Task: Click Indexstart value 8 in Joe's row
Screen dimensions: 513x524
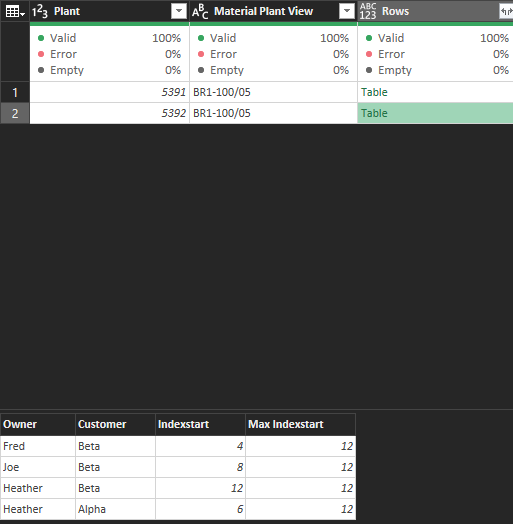Action: coord(201,467)
